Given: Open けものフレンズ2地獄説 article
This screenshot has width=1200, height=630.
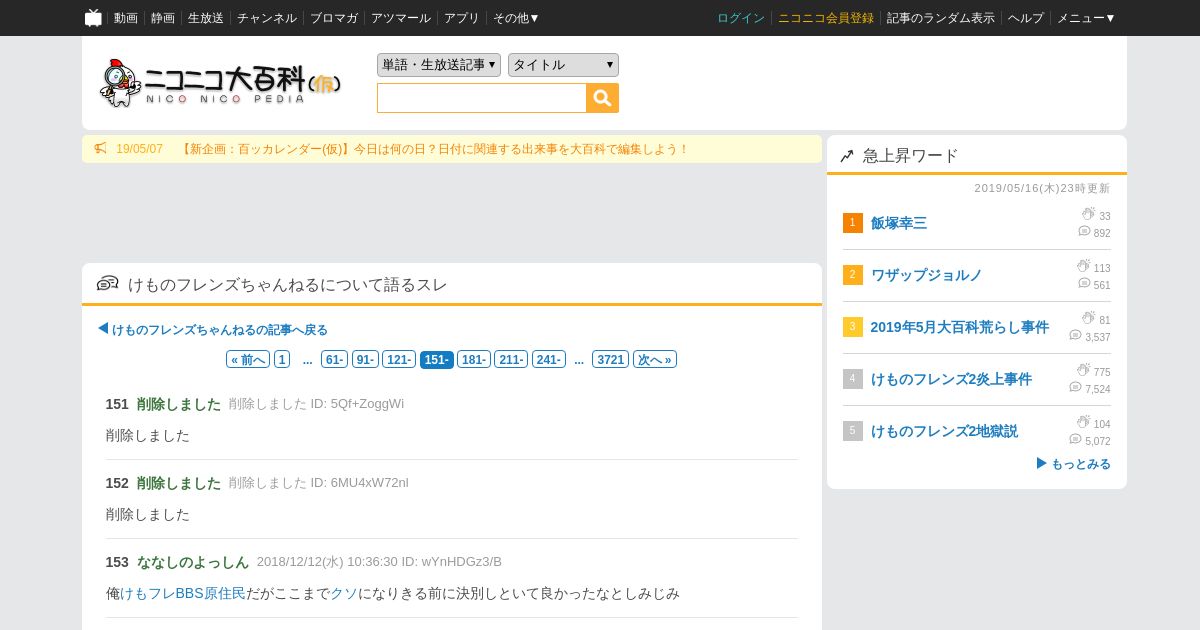Looking at the screenshot, I should 944,431.
